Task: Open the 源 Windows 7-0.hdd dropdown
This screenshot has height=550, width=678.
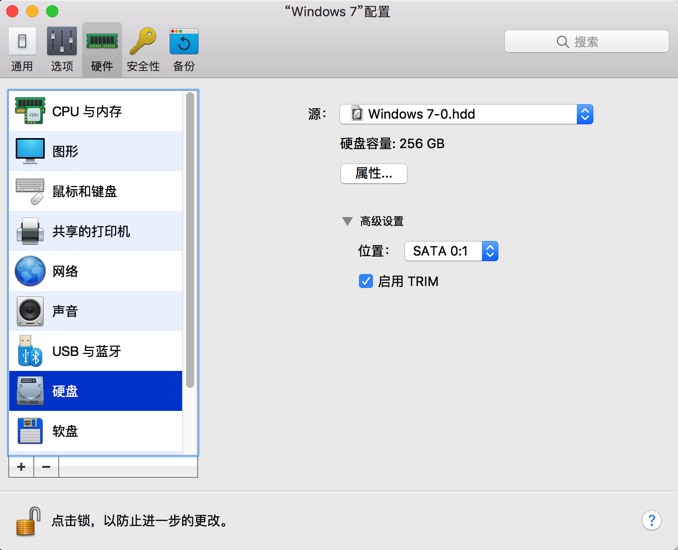Action: tap(466, 114)
